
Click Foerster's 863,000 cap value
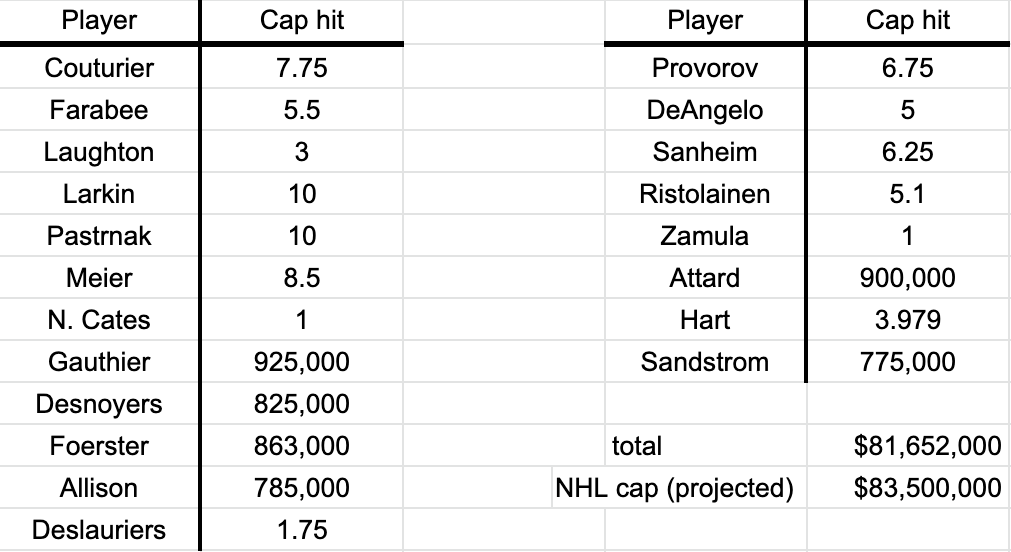(x=301, y=446)
